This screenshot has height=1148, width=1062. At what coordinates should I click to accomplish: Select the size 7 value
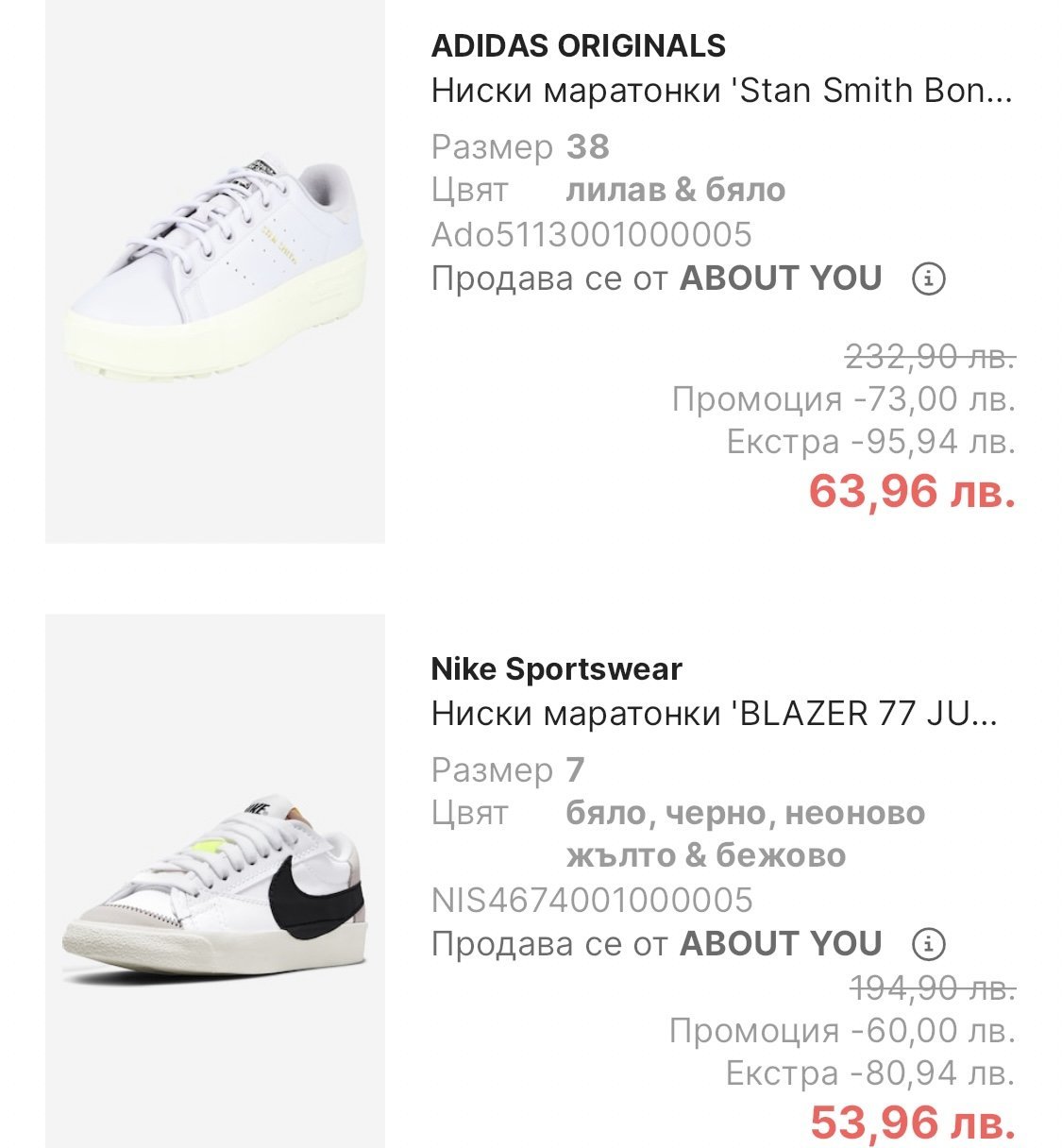(575, 770)
